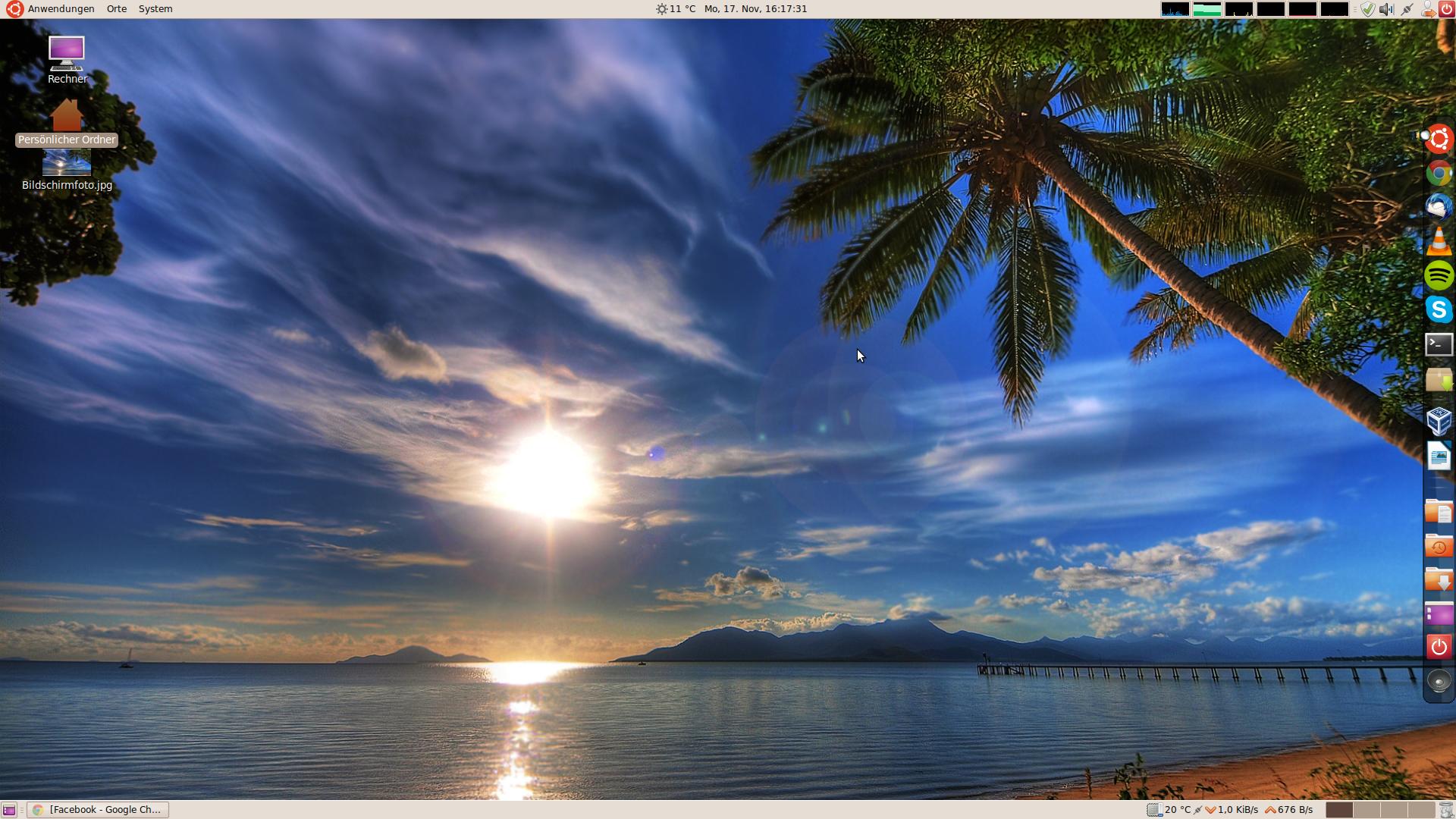Screen dimensions: 1456x819
Task: Click the red power icon in dock
Action: coord(1439,647)
